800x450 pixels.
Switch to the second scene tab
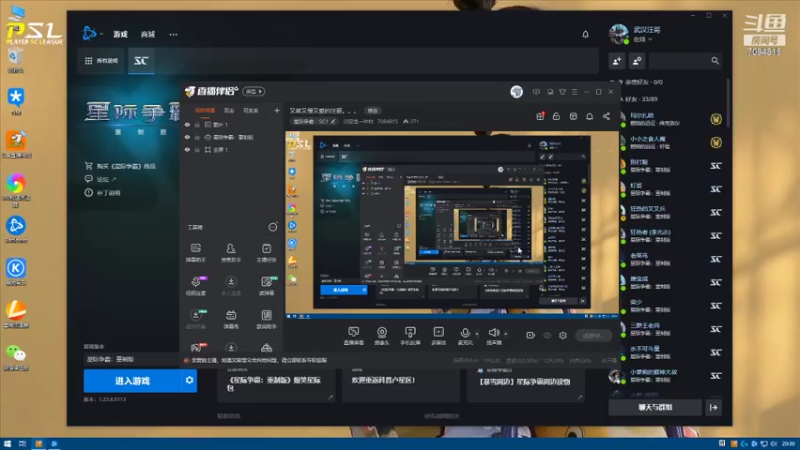click(229, 110)
